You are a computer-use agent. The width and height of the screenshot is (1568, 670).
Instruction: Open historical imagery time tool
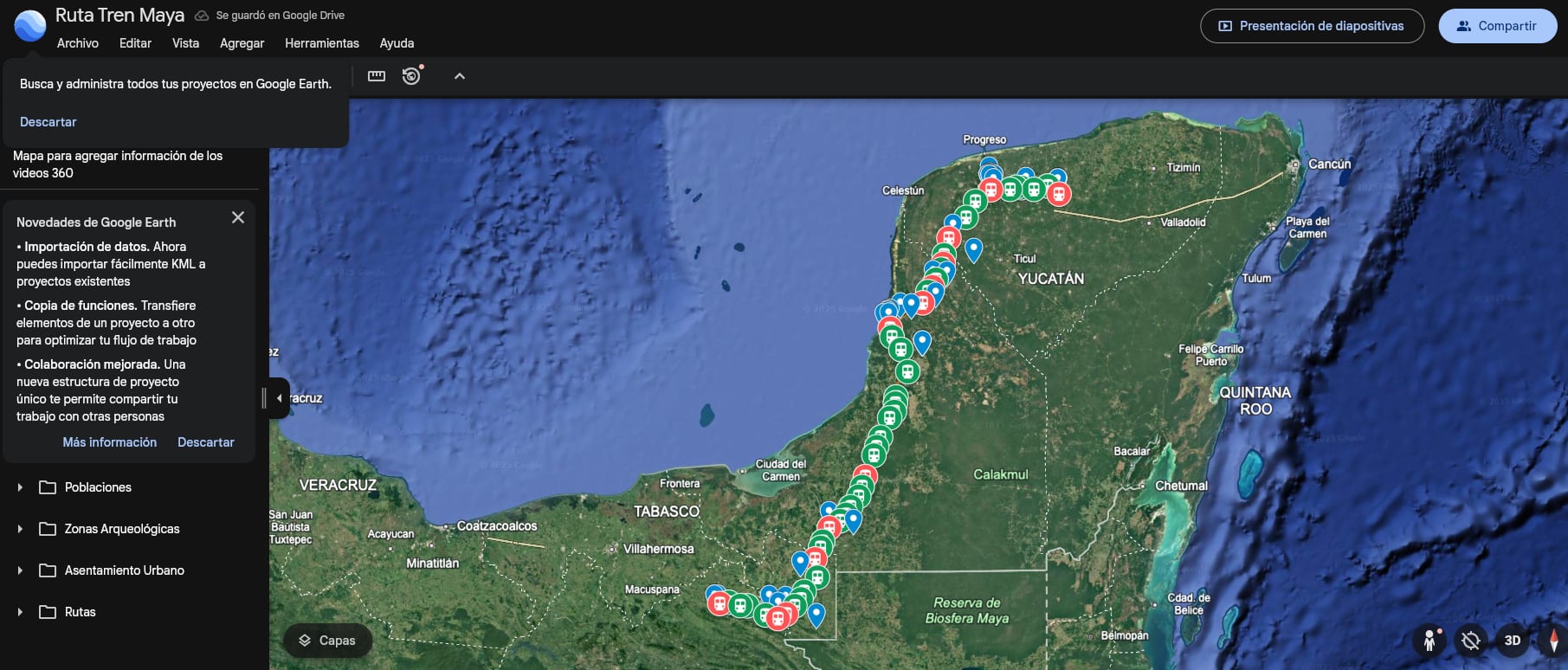click(x=411, y=76)
